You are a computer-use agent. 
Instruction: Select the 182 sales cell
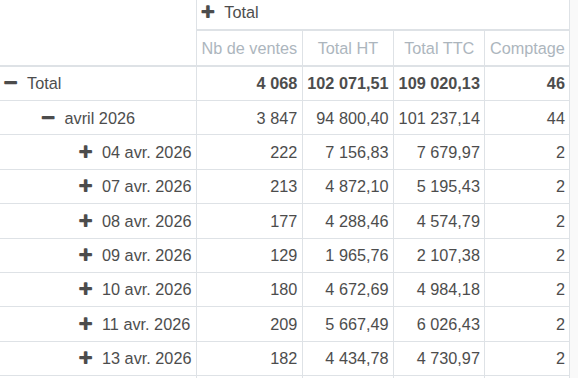tap(250, 358)
